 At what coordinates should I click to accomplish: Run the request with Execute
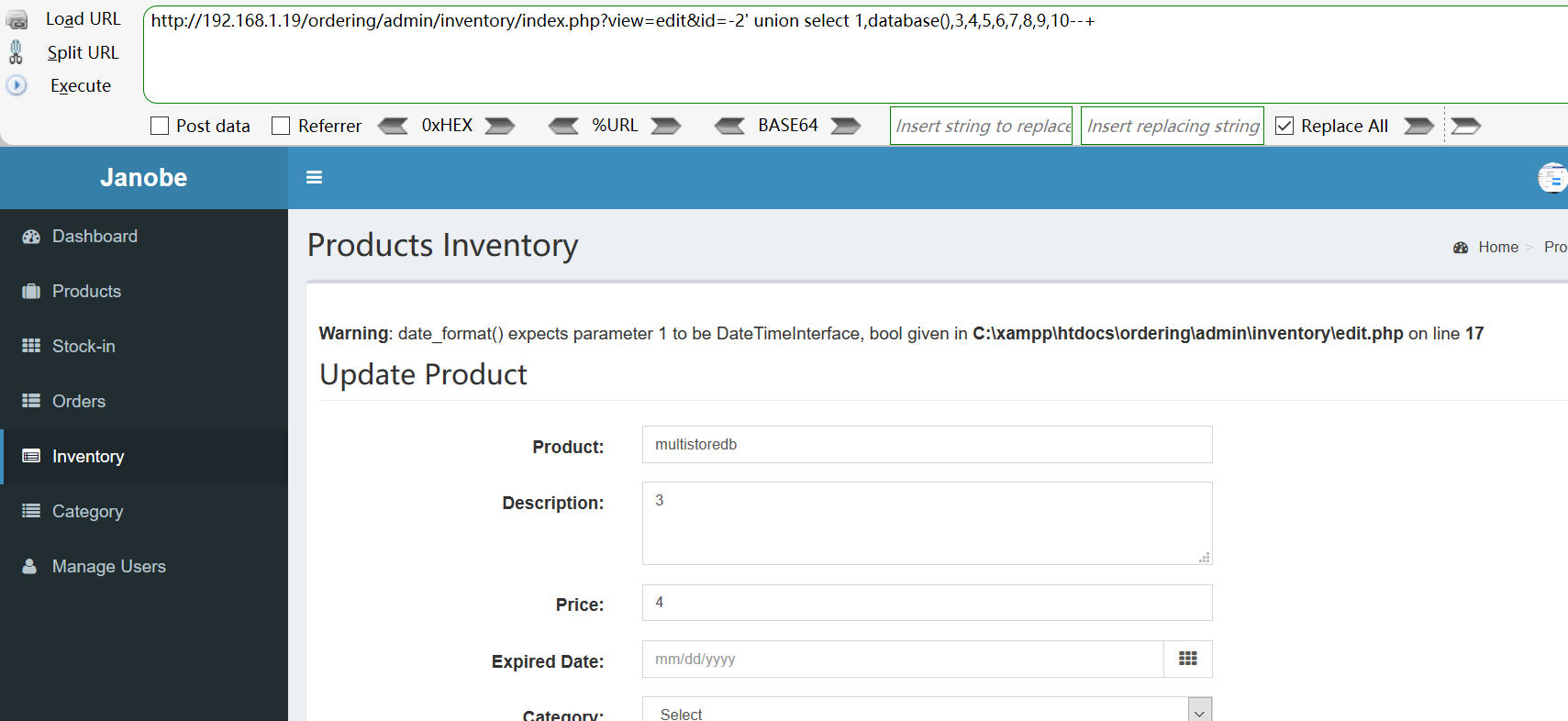coord(81,85)
